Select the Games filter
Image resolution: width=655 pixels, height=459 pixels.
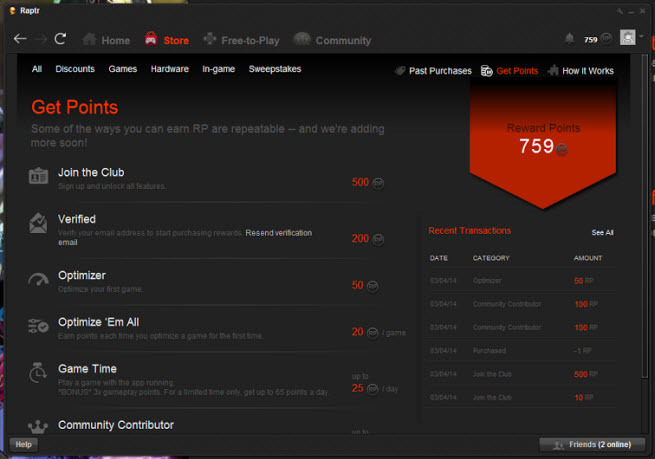[123, 69]
